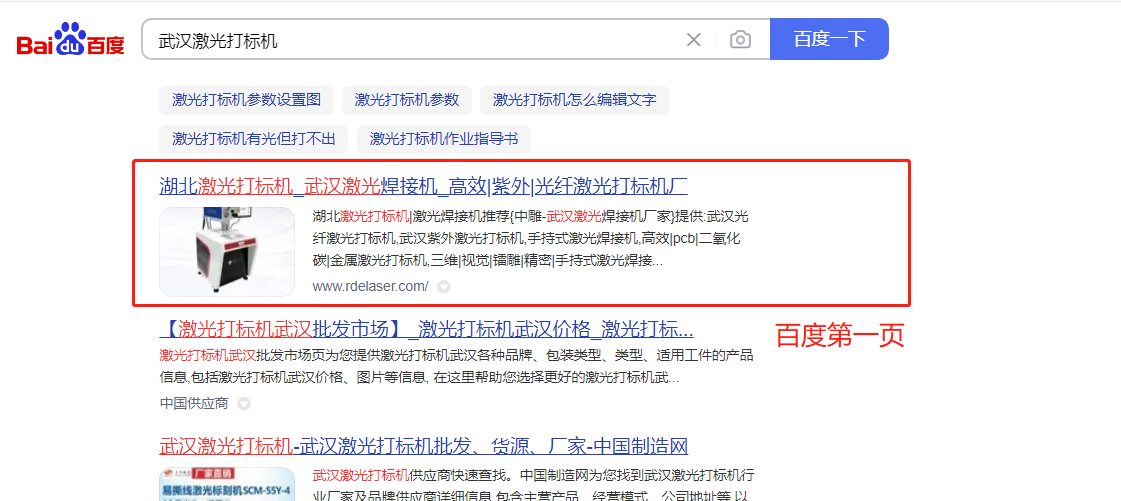Viewport: 1121px width, 501px height.
Task: Open the 激光打标机作业指导书 suggestion
Action: pos(444,139)
